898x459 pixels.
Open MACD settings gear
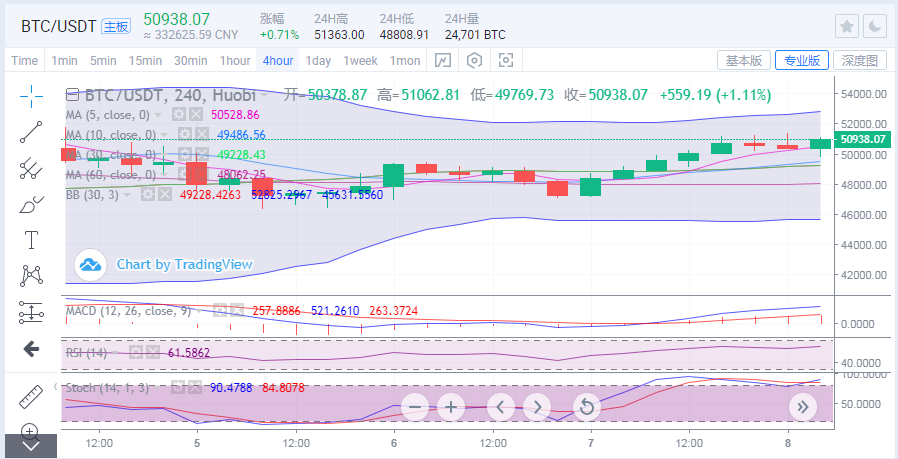[x=220, y=311]
